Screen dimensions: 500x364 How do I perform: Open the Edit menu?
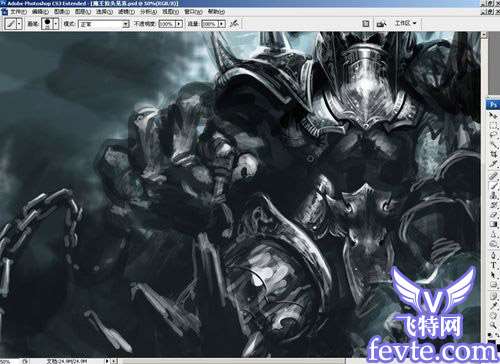tap(40, 12)
